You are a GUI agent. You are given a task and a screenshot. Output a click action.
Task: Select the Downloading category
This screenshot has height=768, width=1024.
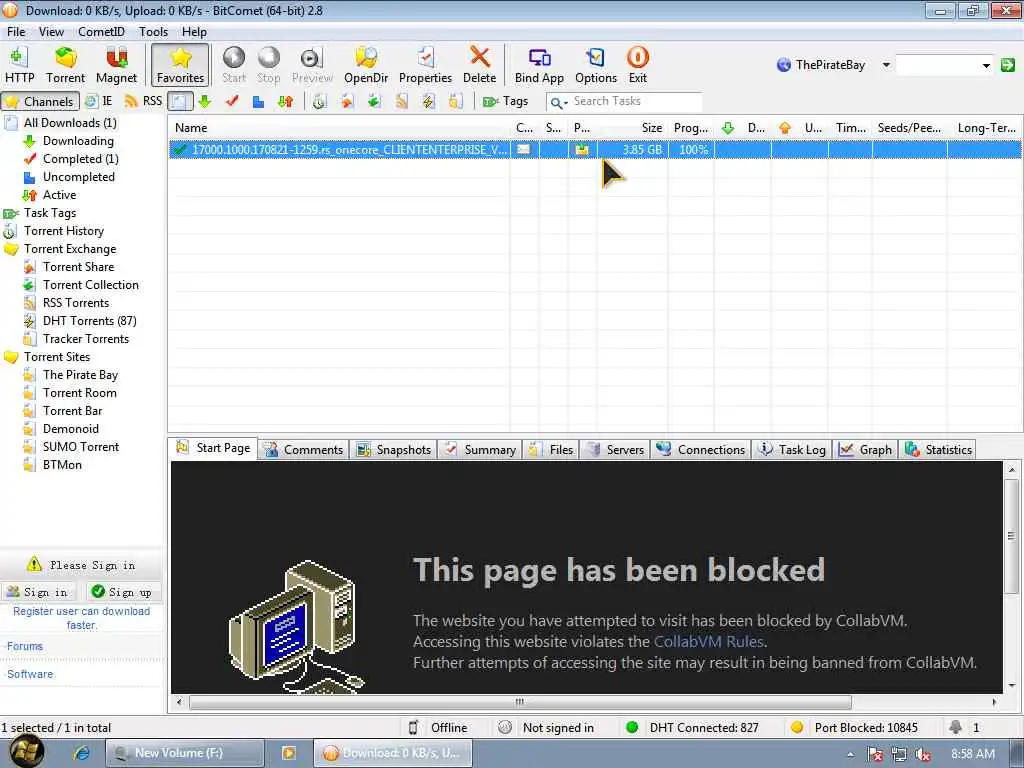(78, 141)
